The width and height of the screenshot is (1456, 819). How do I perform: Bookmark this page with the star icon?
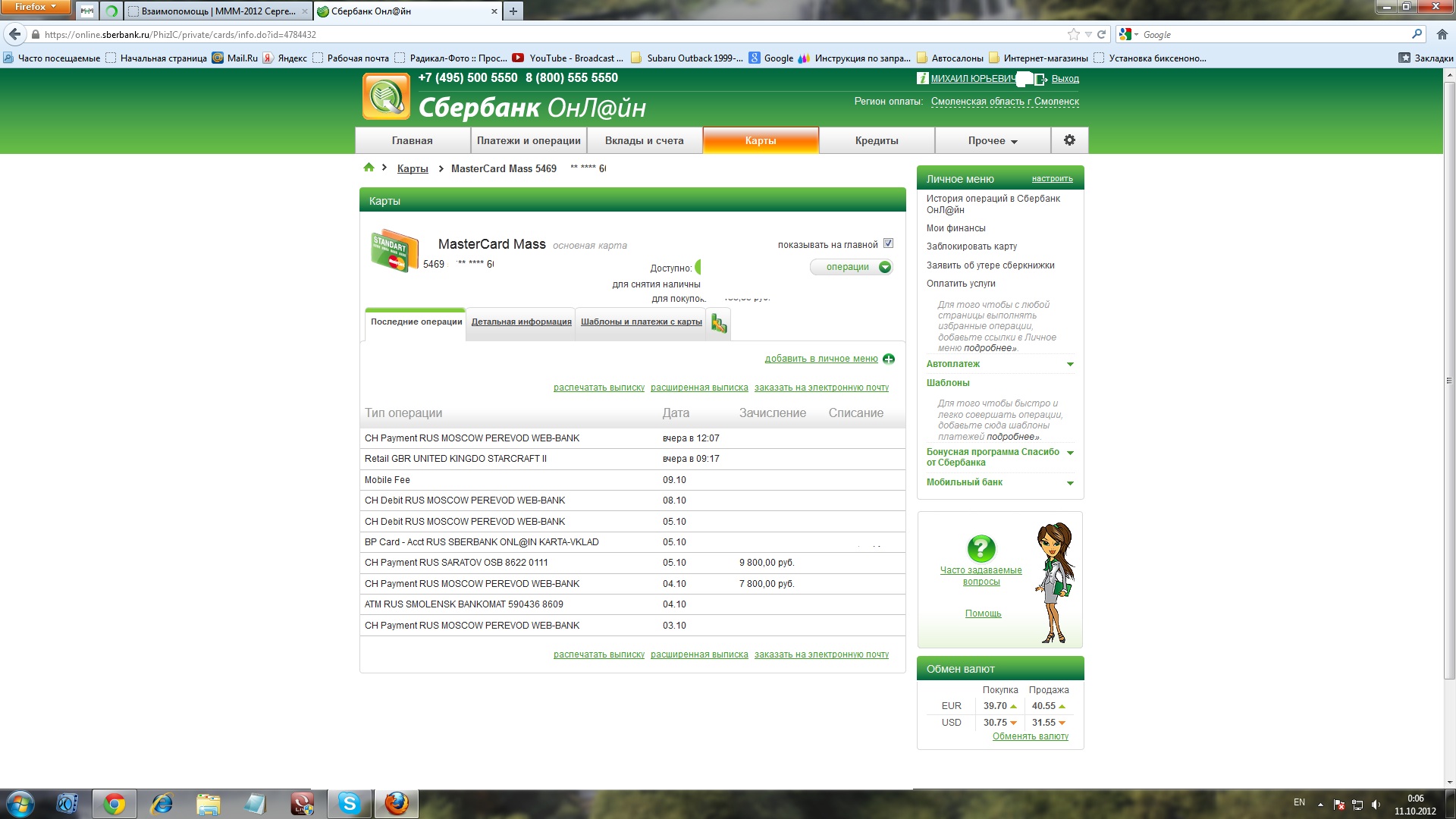[x=1073, y=34]
